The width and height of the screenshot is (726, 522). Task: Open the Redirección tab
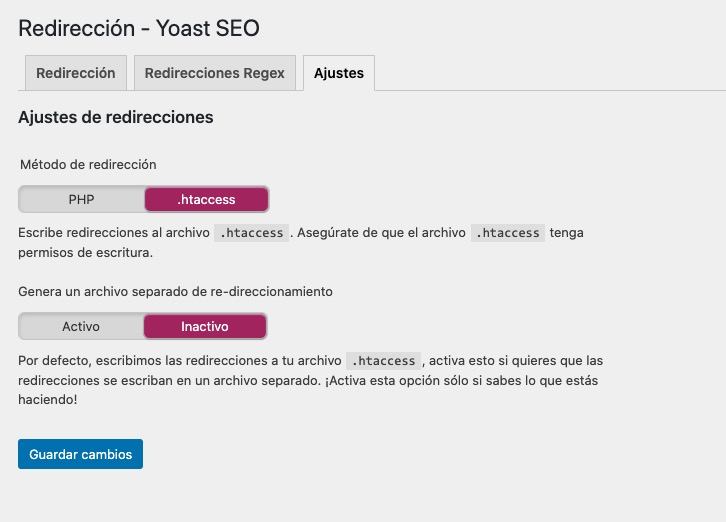click(x=75, y=73)
